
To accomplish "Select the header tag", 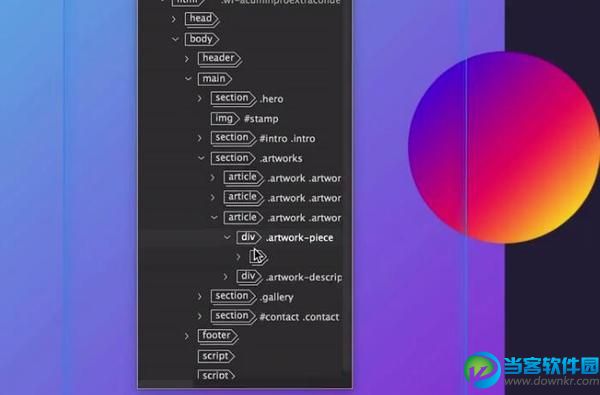I will click(219, 59).
